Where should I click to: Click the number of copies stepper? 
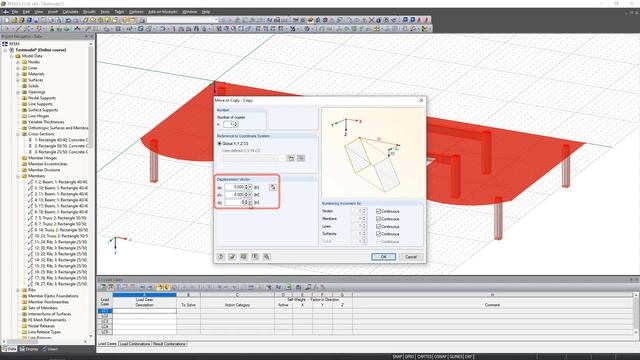coord(236,124)
